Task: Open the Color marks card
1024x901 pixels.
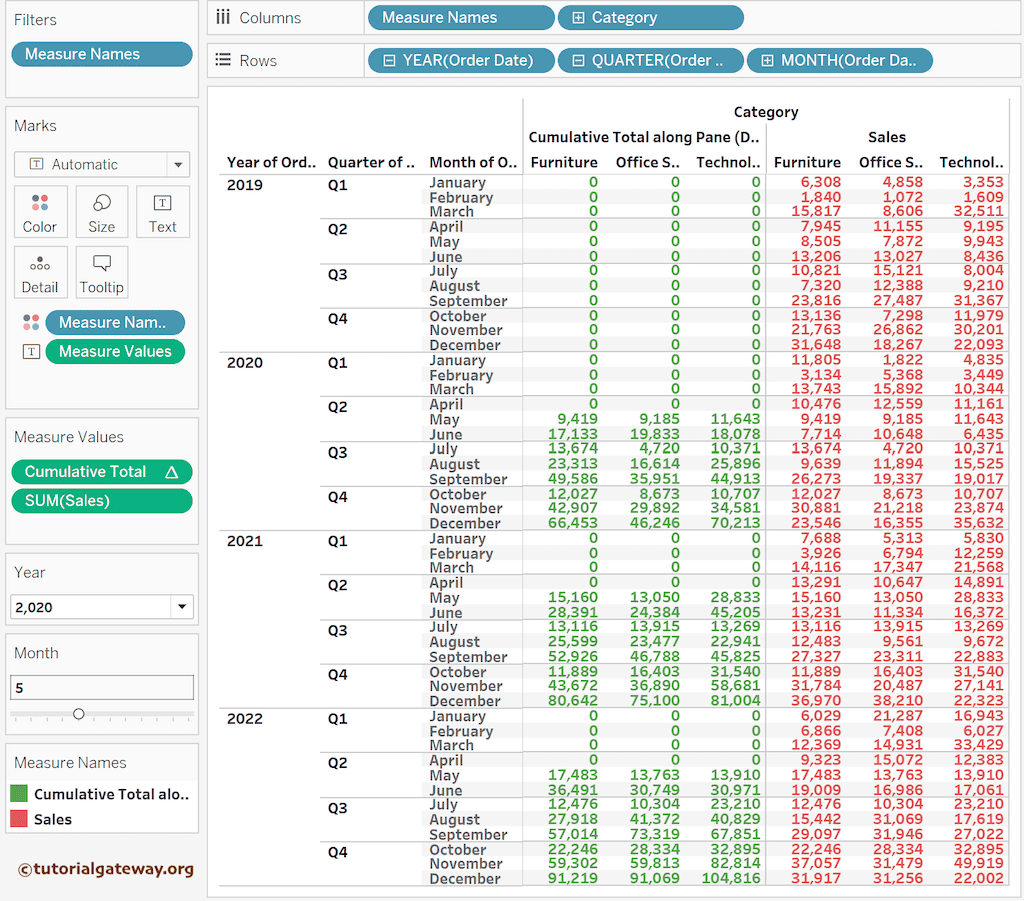Action: (x=40, y=211)
